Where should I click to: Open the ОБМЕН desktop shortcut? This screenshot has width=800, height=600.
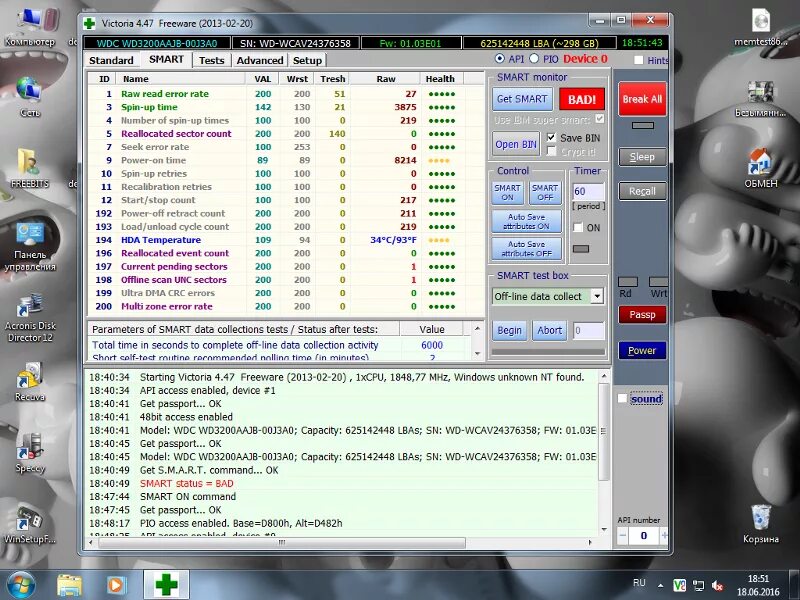(761, 168)
